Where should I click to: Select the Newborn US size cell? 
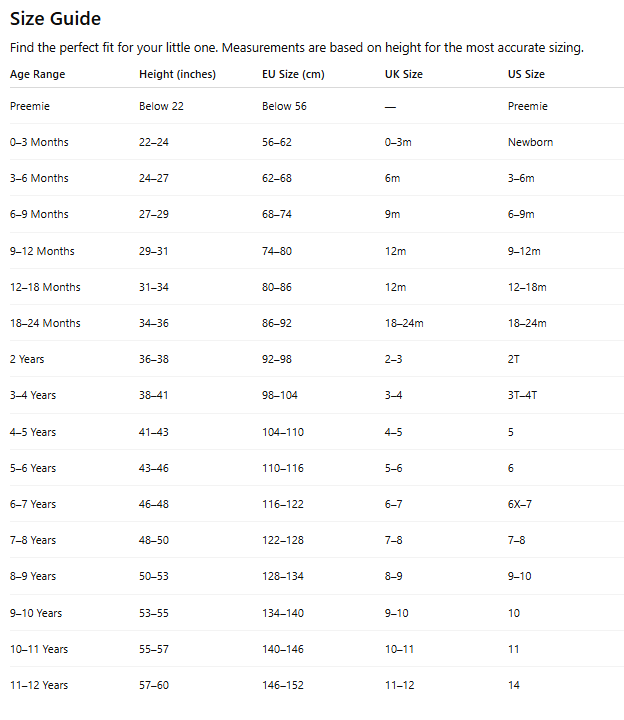[x=530, y=142]
